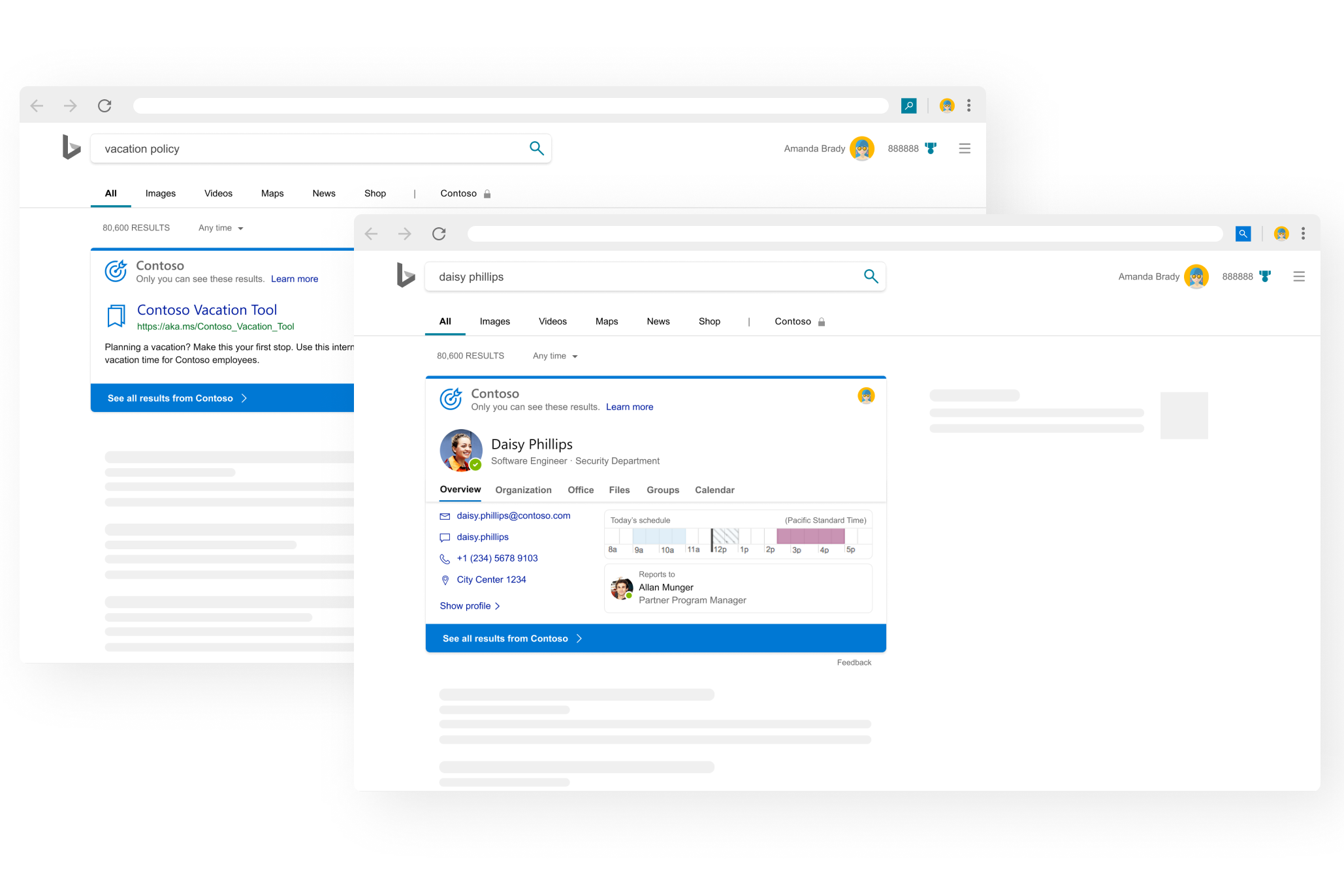Viewport: 1344px width, 896px height.
Task: Click the teal search extension icon in rear window
Action: (908, 106)
